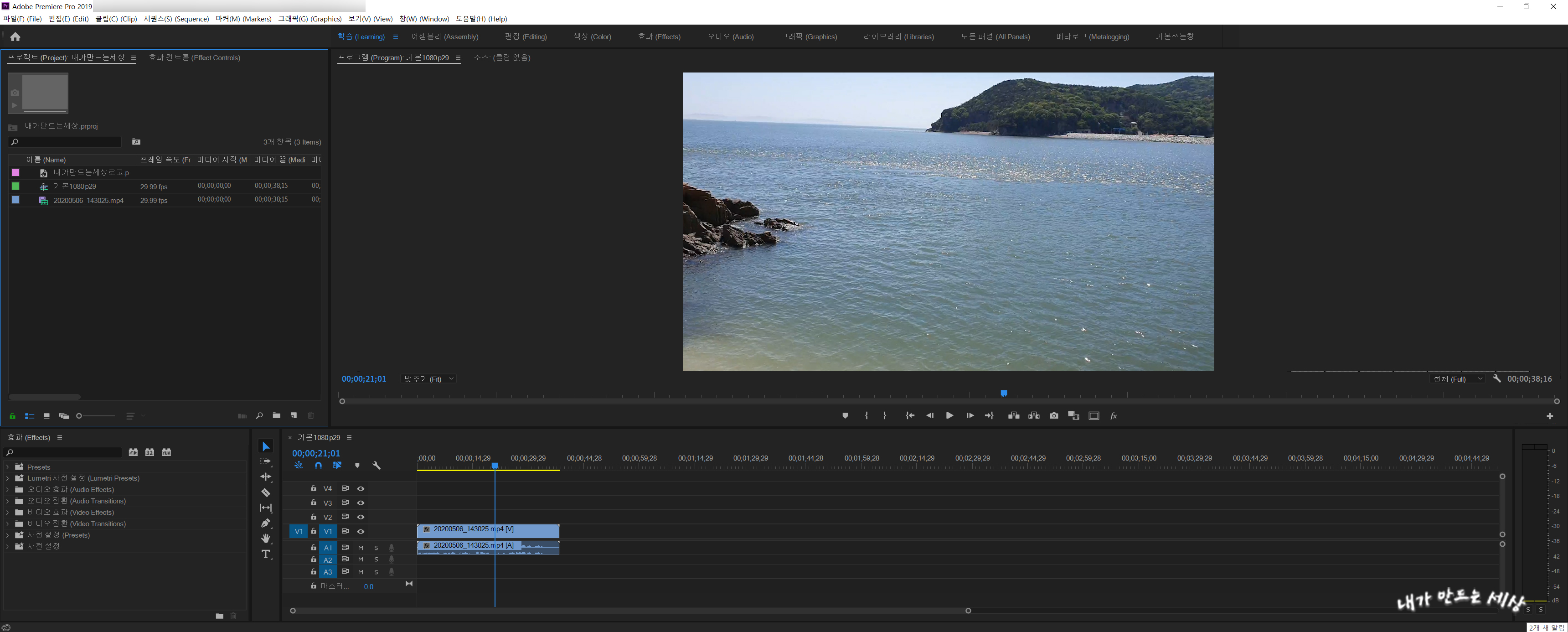Click the project thumbnail zoom slider
1568x632 pixels.
point(79,416)
